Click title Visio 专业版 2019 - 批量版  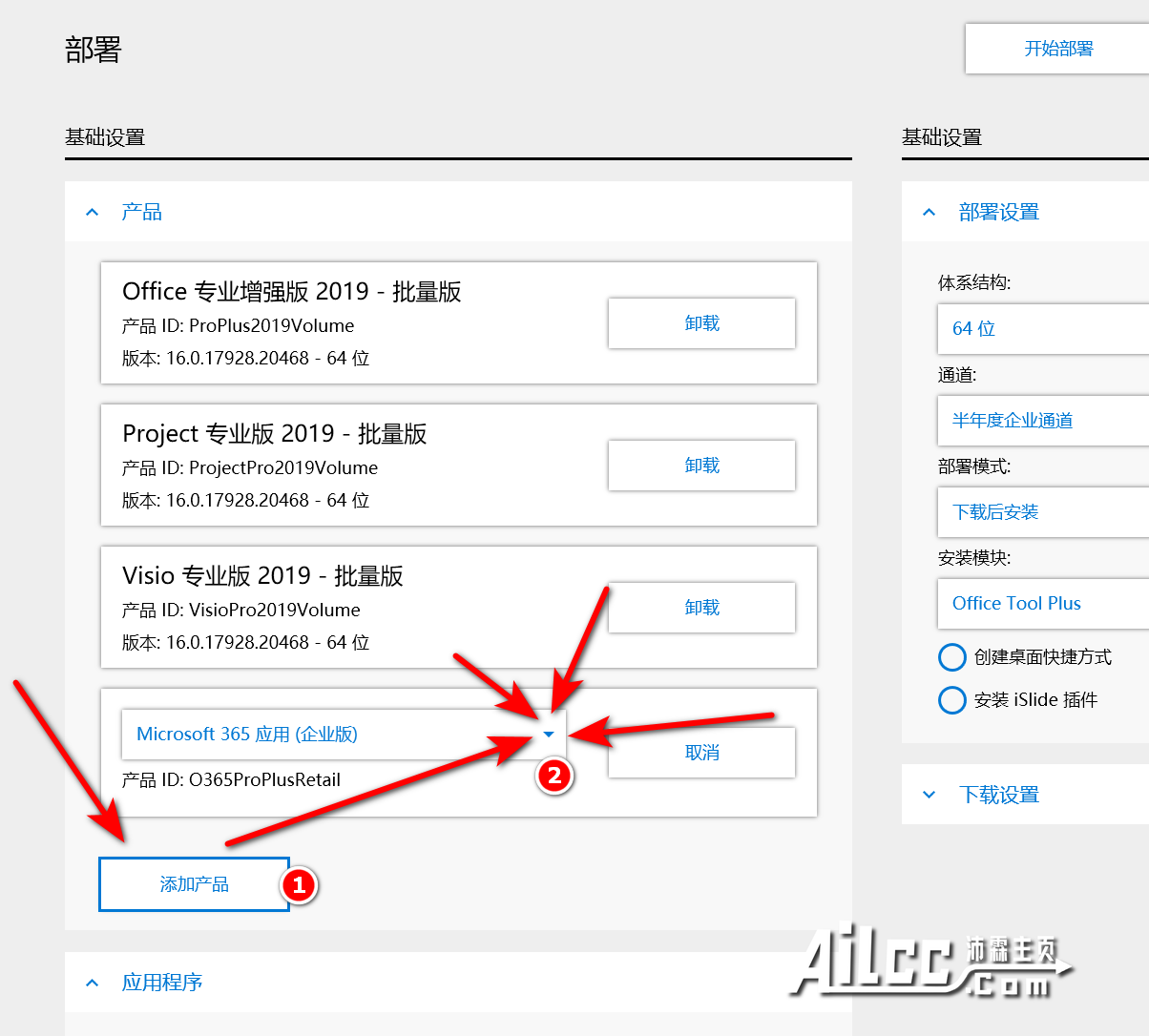pyautogui.click(x=262, y=576)
